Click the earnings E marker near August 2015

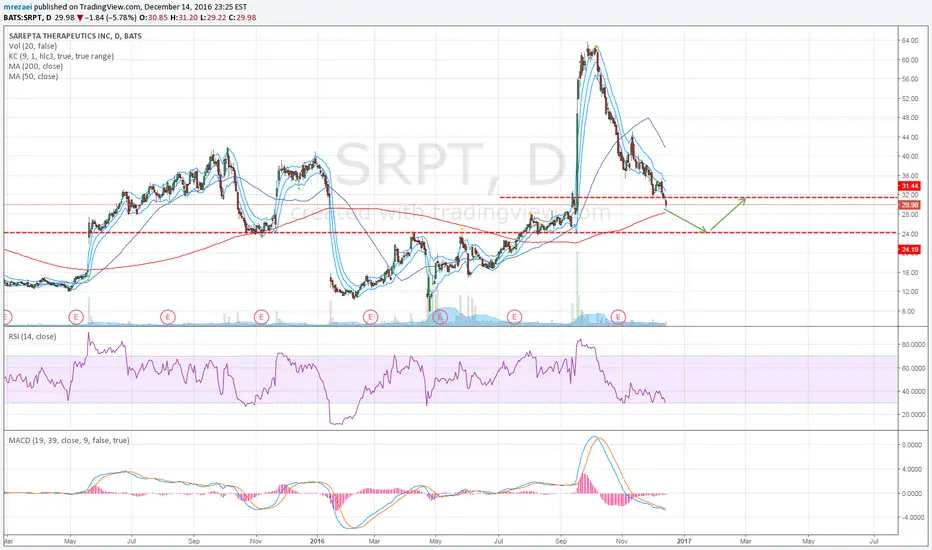168,317
